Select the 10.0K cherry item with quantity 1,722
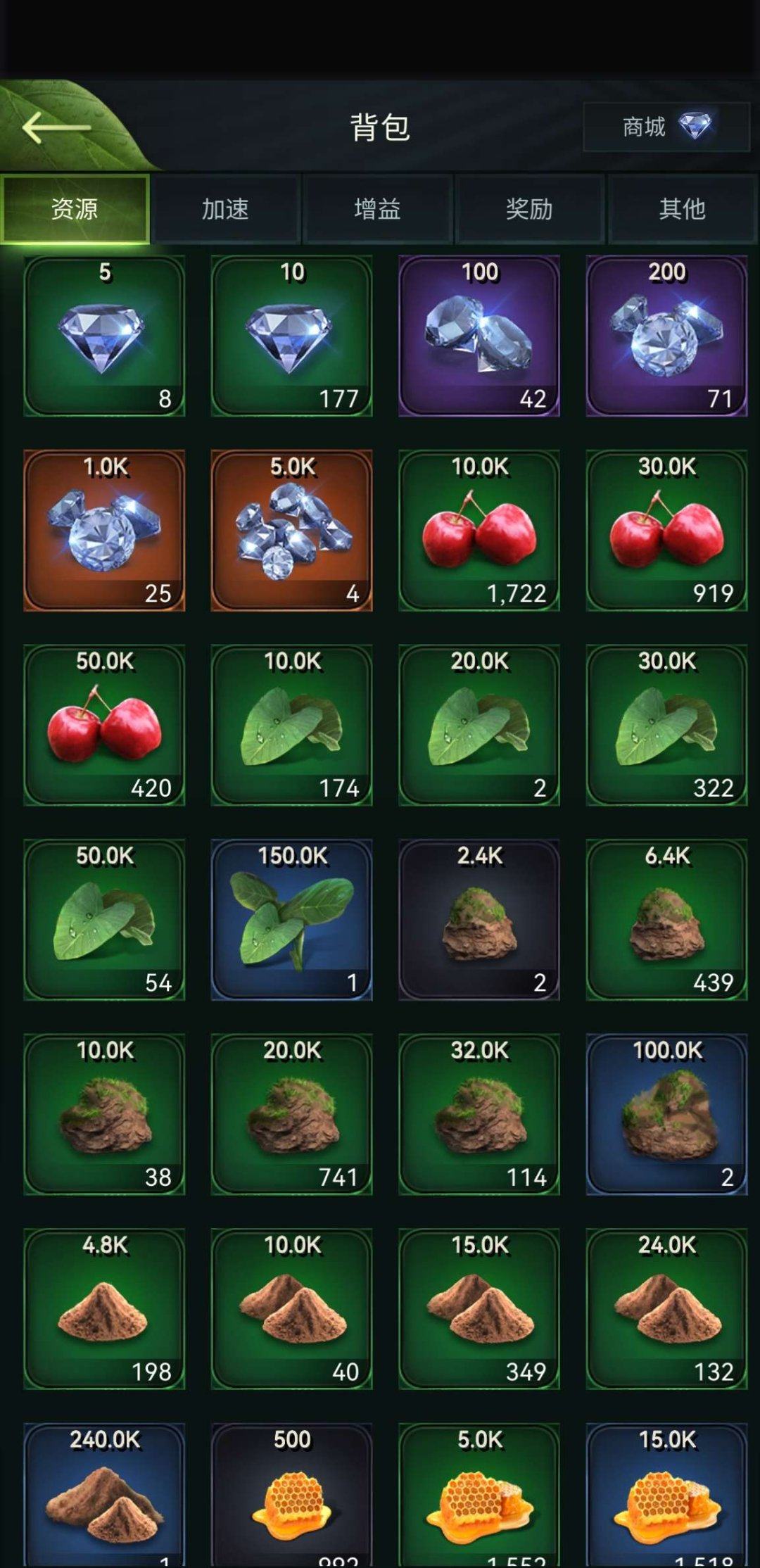Screen dimensions: 760x1568 pos(479,531)
